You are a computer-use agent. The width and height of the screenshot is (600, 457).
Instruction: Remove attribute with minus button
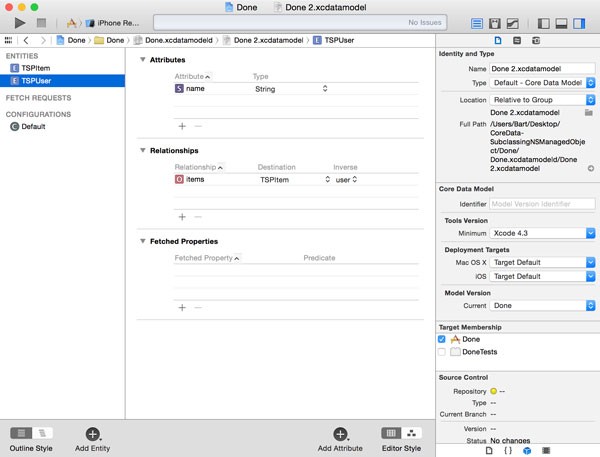point(198,126)
